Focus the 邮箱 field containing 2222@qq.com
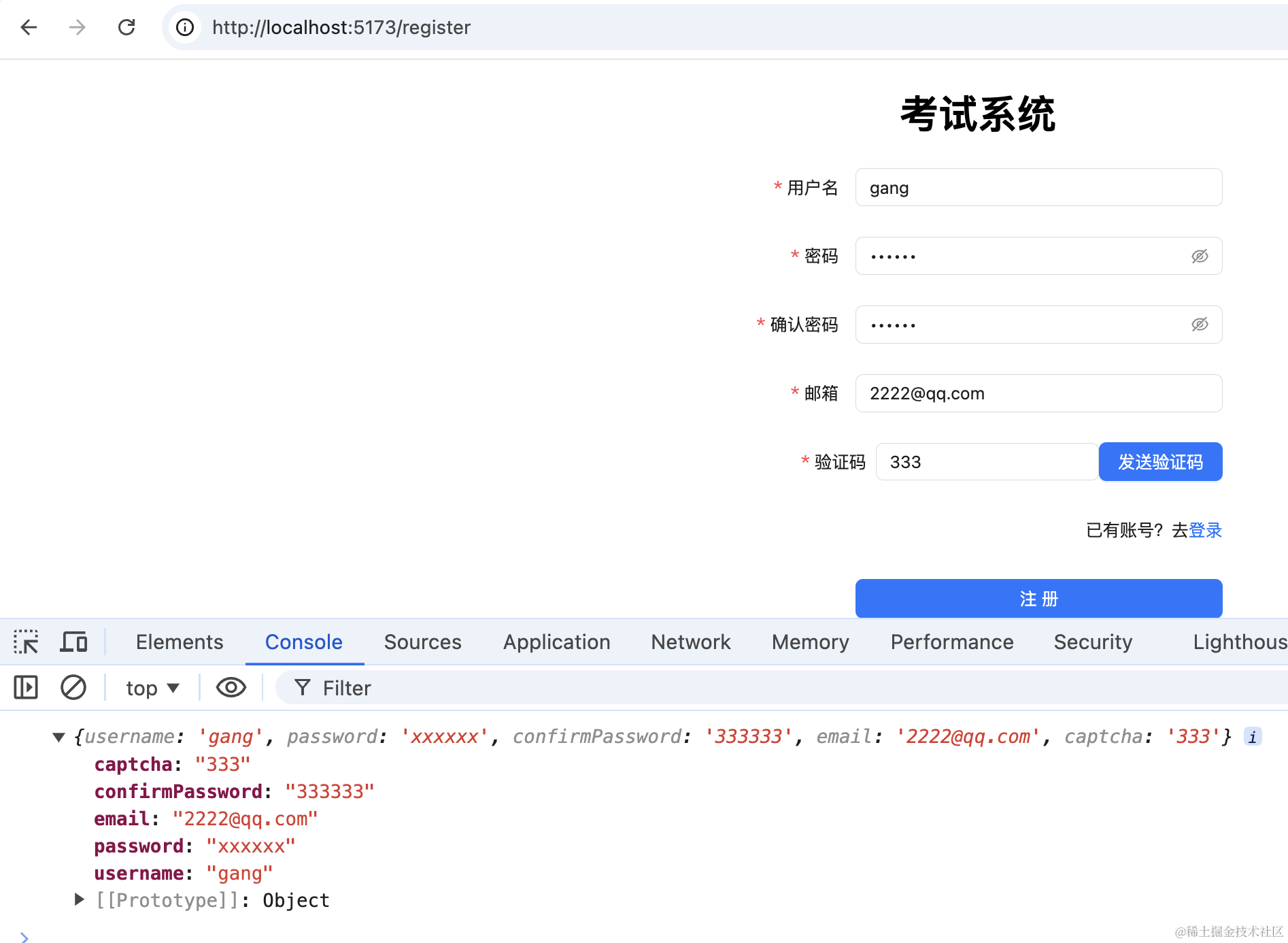Screen dimensions: 1288x943 1039,393
